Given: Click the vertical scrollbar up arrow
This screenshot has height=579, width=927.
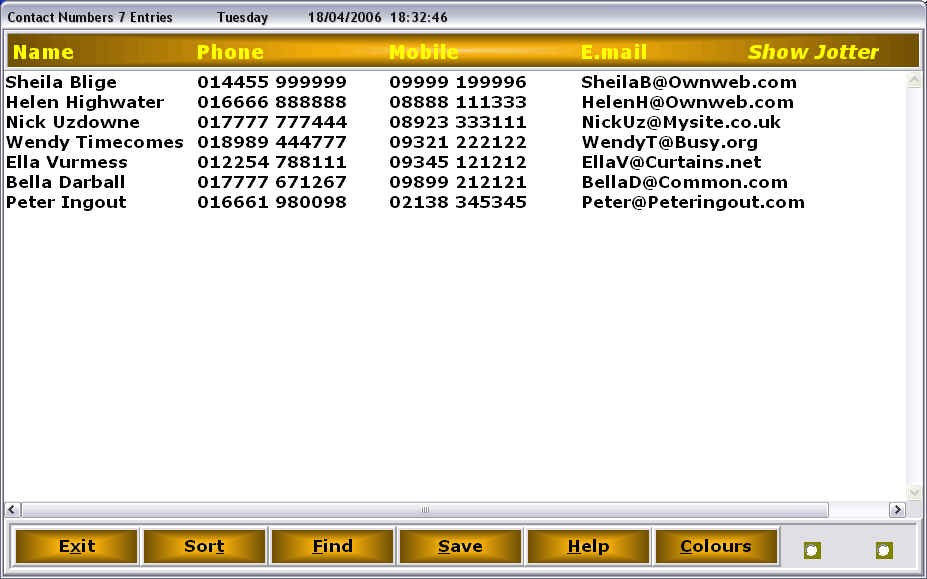Looking at the screenshot, I should pos(914,79).
